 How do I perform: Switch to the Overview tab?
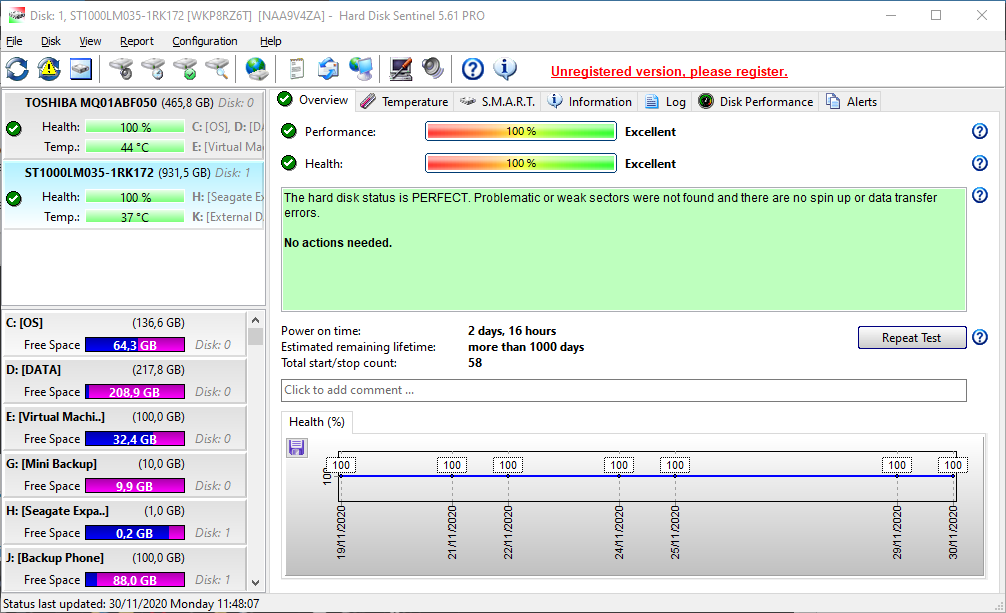coord(314,100)
